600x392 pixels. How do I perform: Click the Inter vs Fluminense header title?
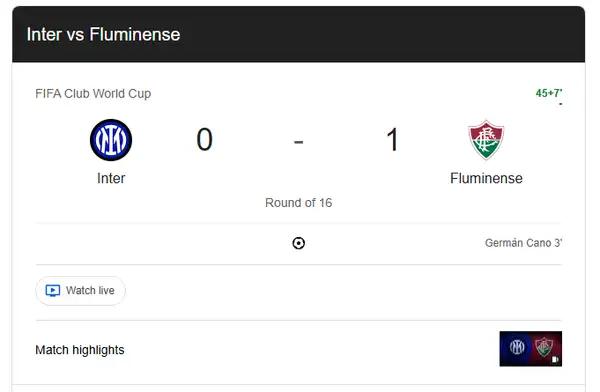(103, 34)
